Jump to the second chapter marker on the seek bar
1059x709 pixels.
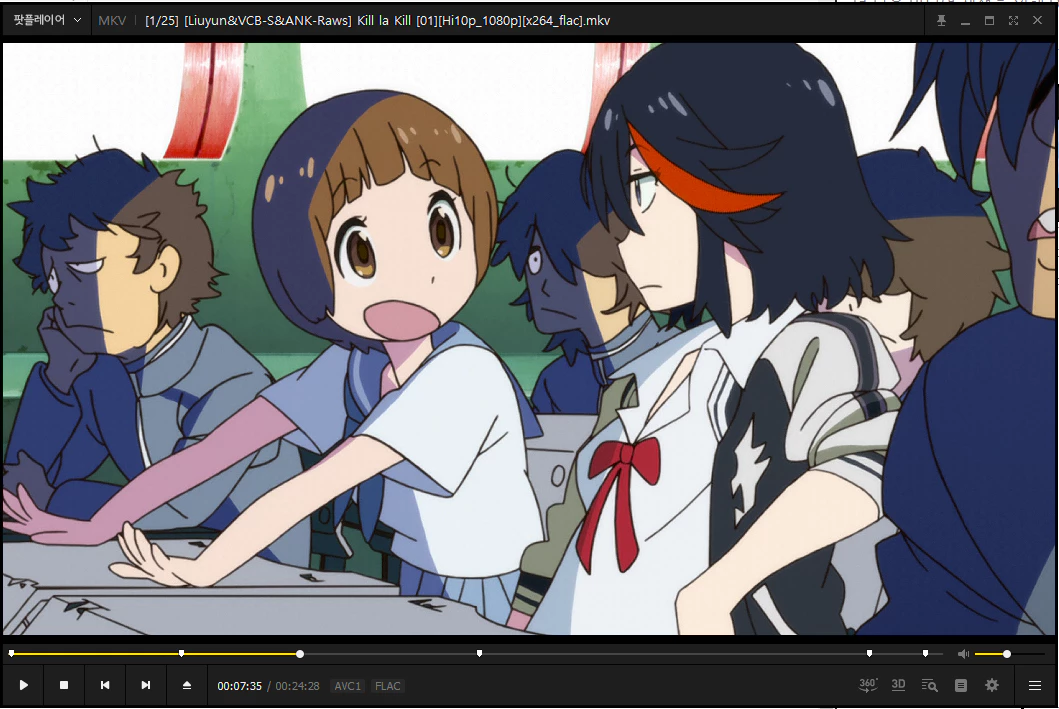coord(182,653)
